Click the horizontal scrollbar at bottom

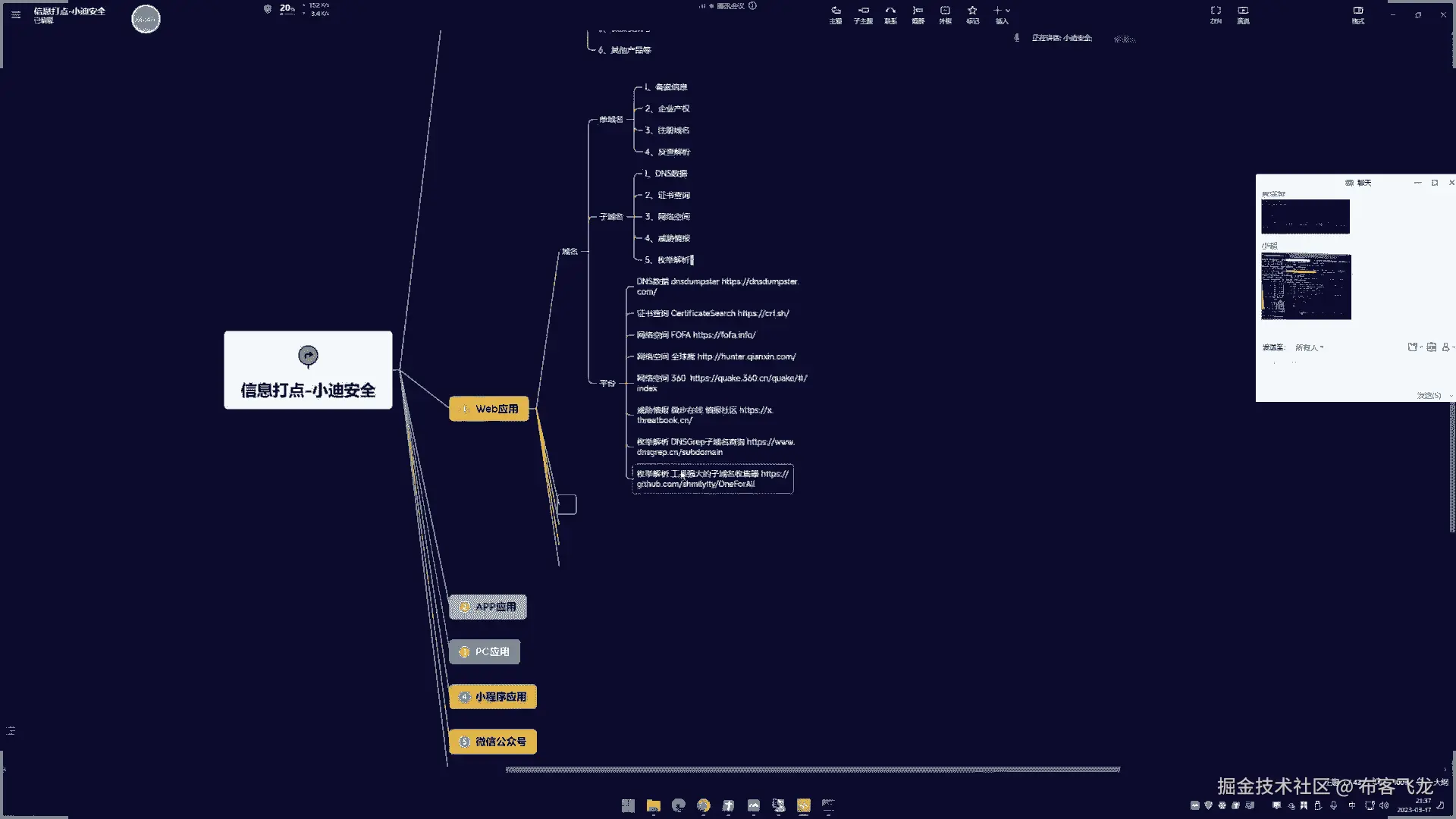(x=812, y=769)
